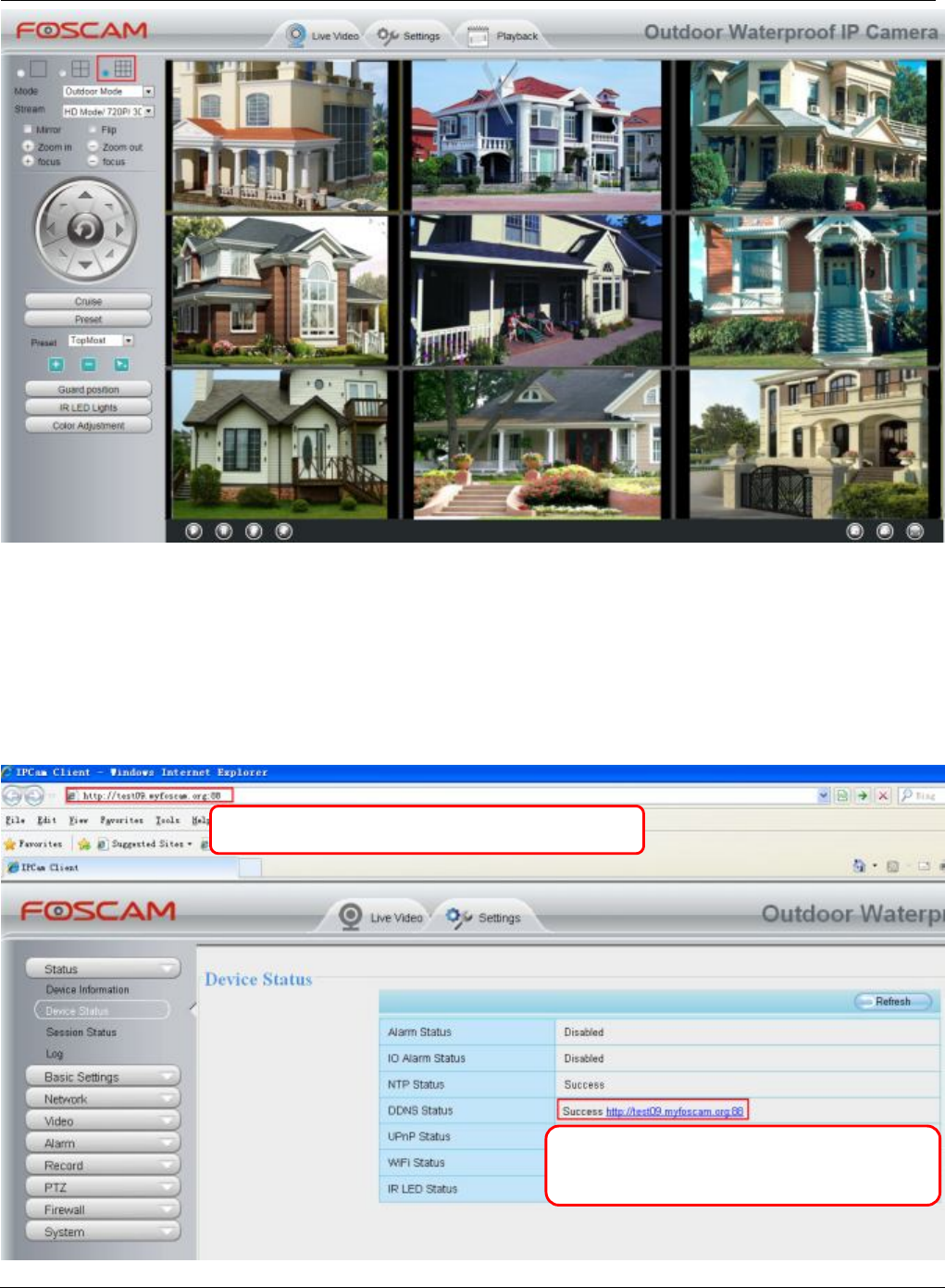Click the Guard position button
Viewport: 945px width, 1288px height.
coord(89,390)
